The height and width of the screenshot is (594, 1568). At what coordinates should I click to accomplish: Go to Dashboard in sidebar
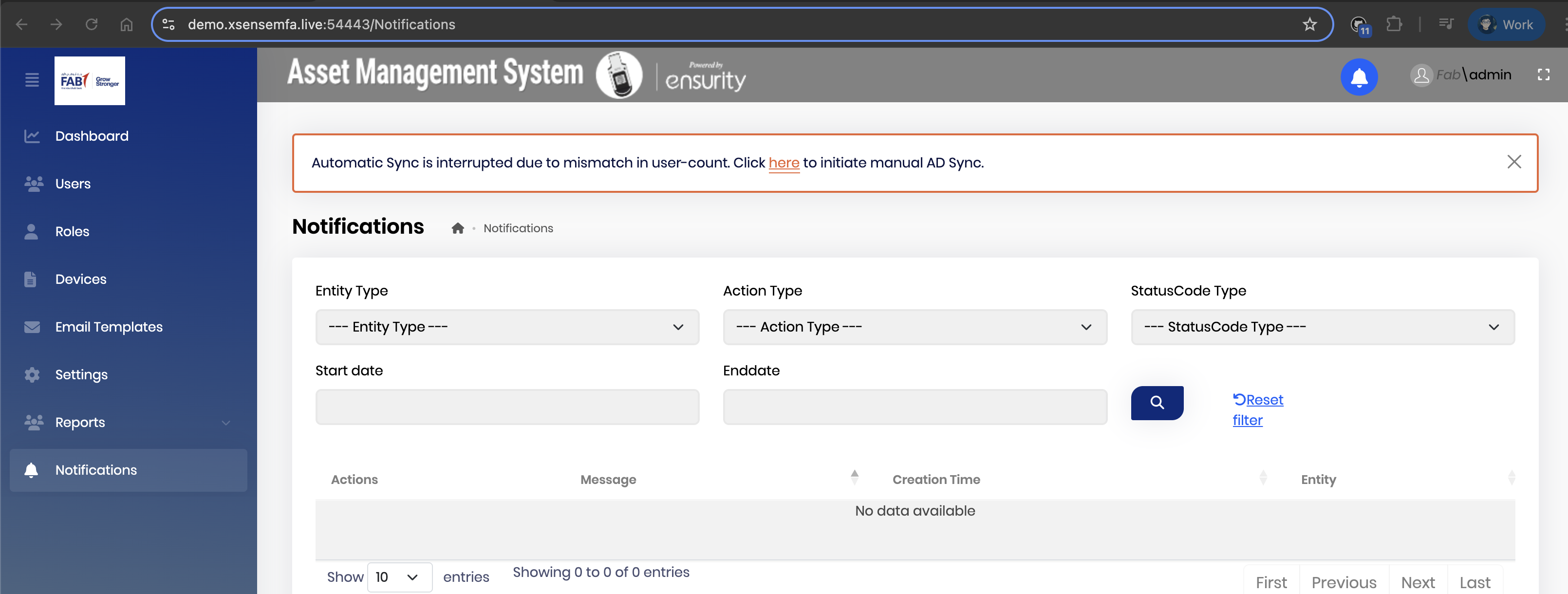pyautogui.click(x=92, y=136)
